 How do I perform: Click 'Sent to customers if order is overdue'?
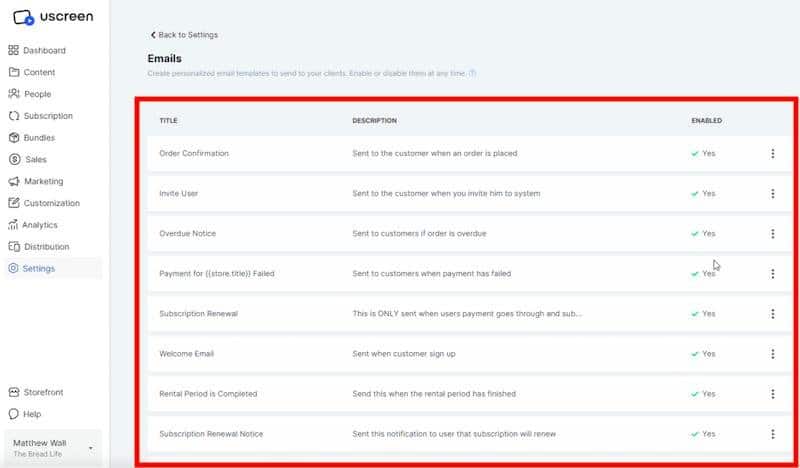(x=419, y=233)
